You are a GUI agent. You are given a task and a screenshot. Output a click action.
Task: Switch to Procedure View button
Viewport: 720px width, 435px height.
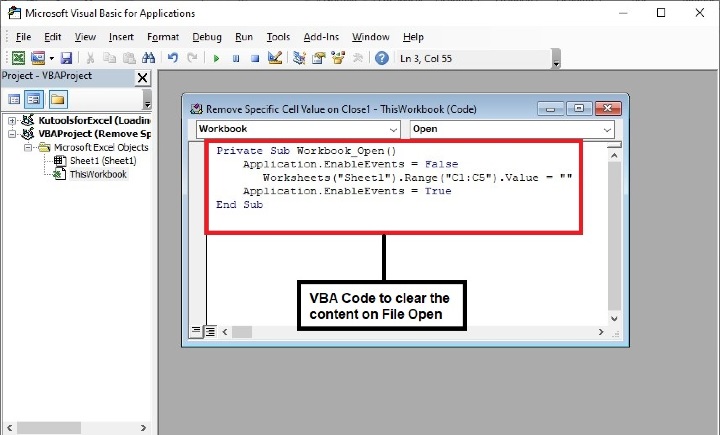click(x=196, y=331)
